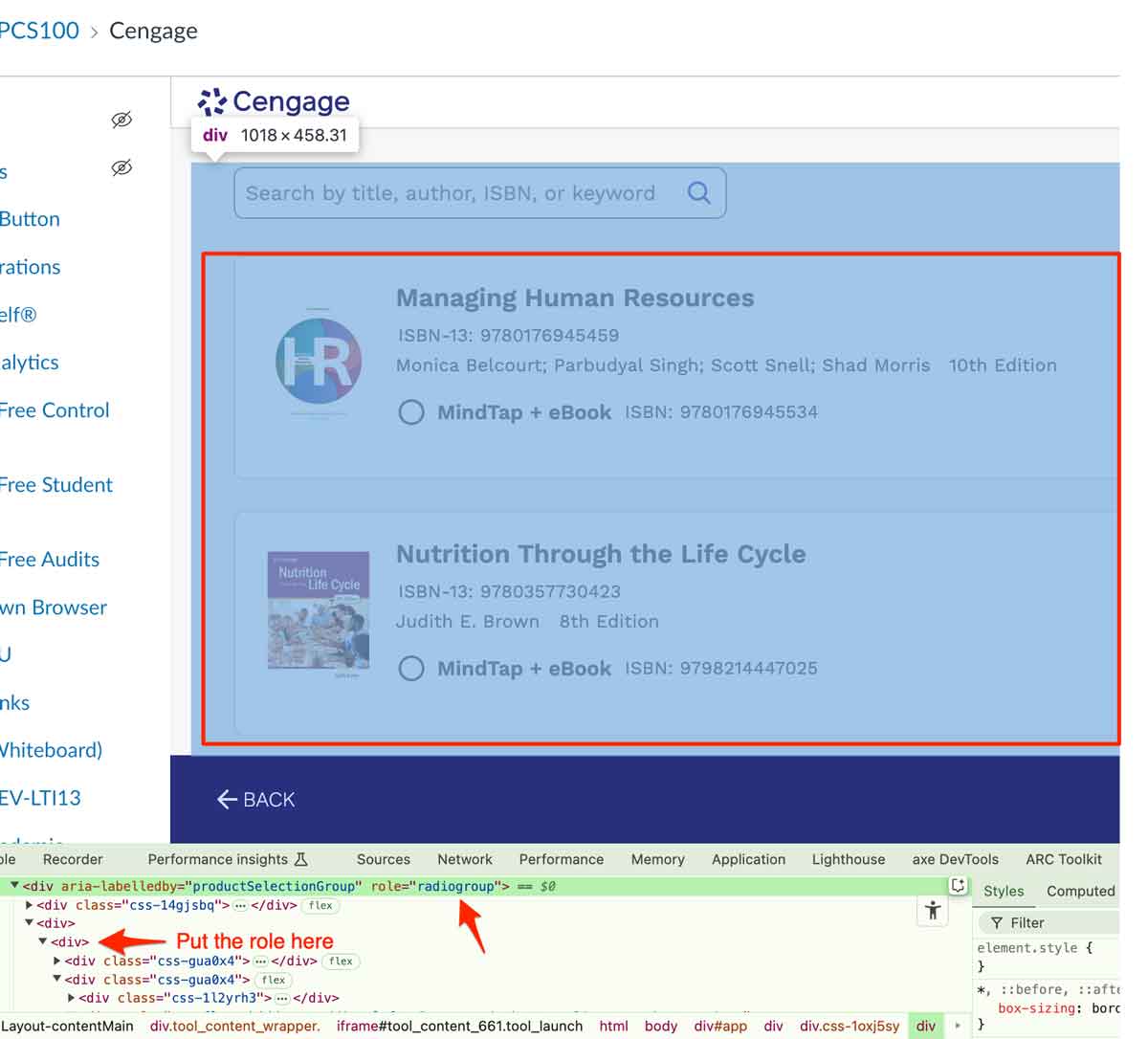Open the Application tab
Screen dimensions: 1148x1039
749,859
